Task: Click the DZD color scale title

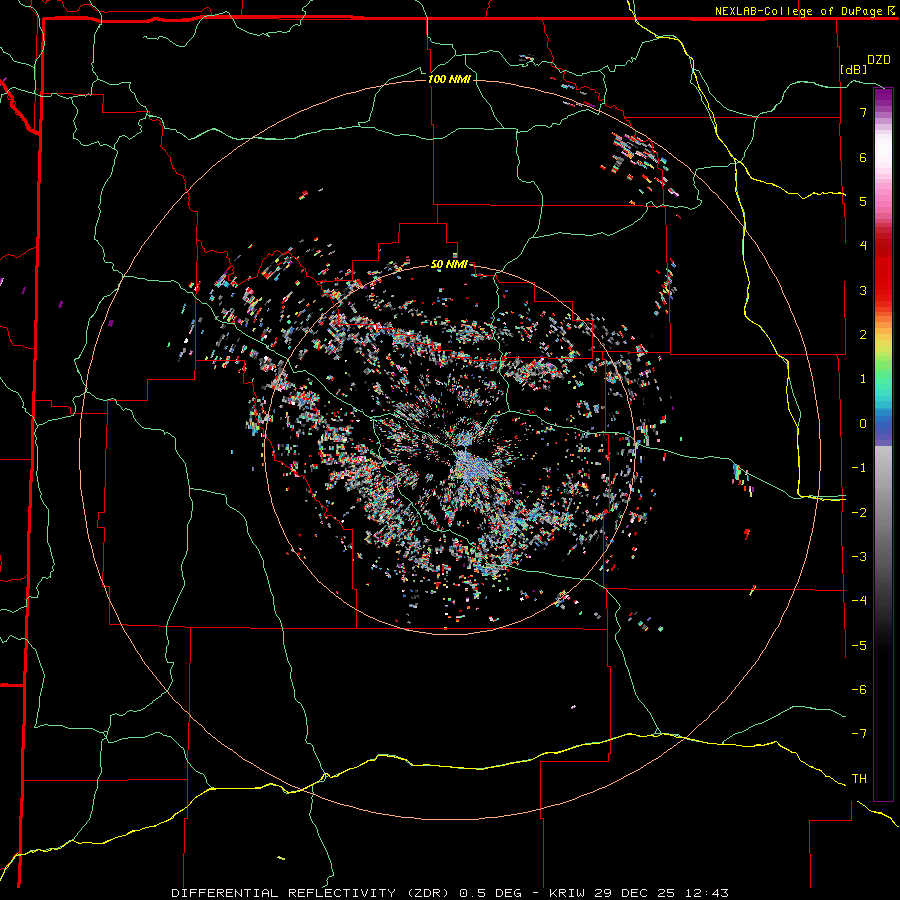Action: [879, 60]
